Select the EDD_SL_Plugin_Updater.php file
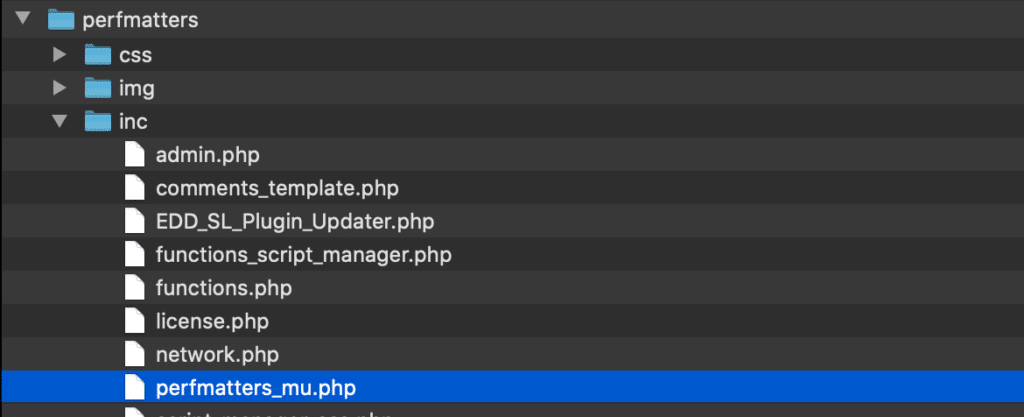The width and height of the screenshot is (1024, 417). pyautogui.click(x=295, y=222)
